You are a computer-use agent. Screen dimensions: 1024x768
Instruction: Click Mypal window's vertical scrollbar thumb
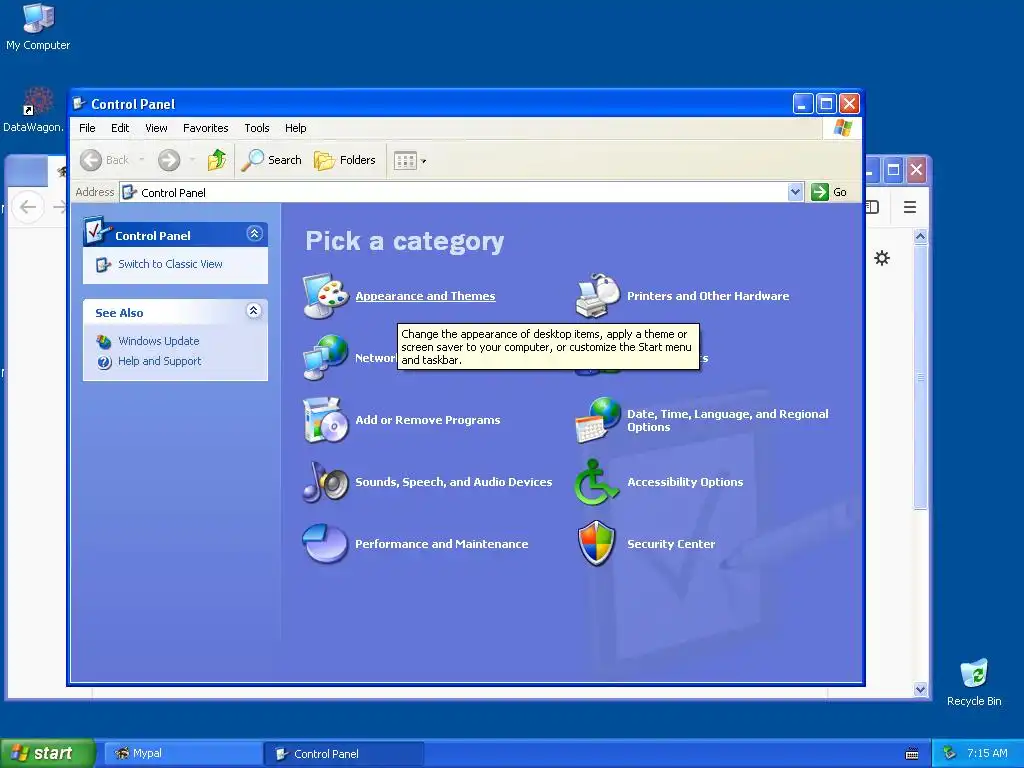coord(920,377)
